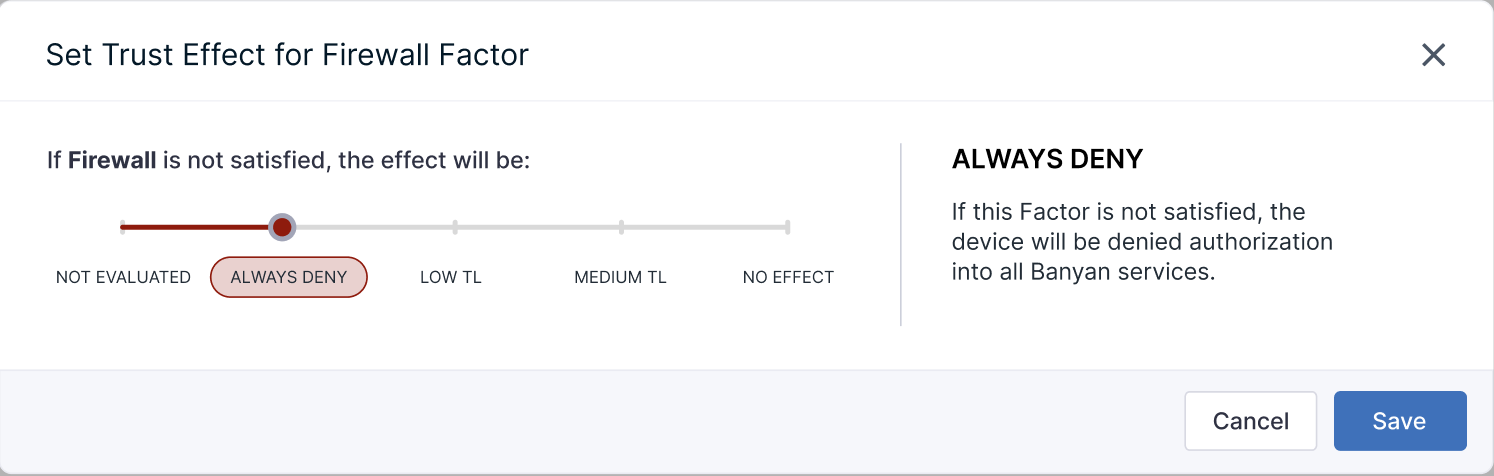This screenshot has height=476, width=1494.
Task: Choose the MEDIUM TL effect label
Action: (x=620, y=277)
